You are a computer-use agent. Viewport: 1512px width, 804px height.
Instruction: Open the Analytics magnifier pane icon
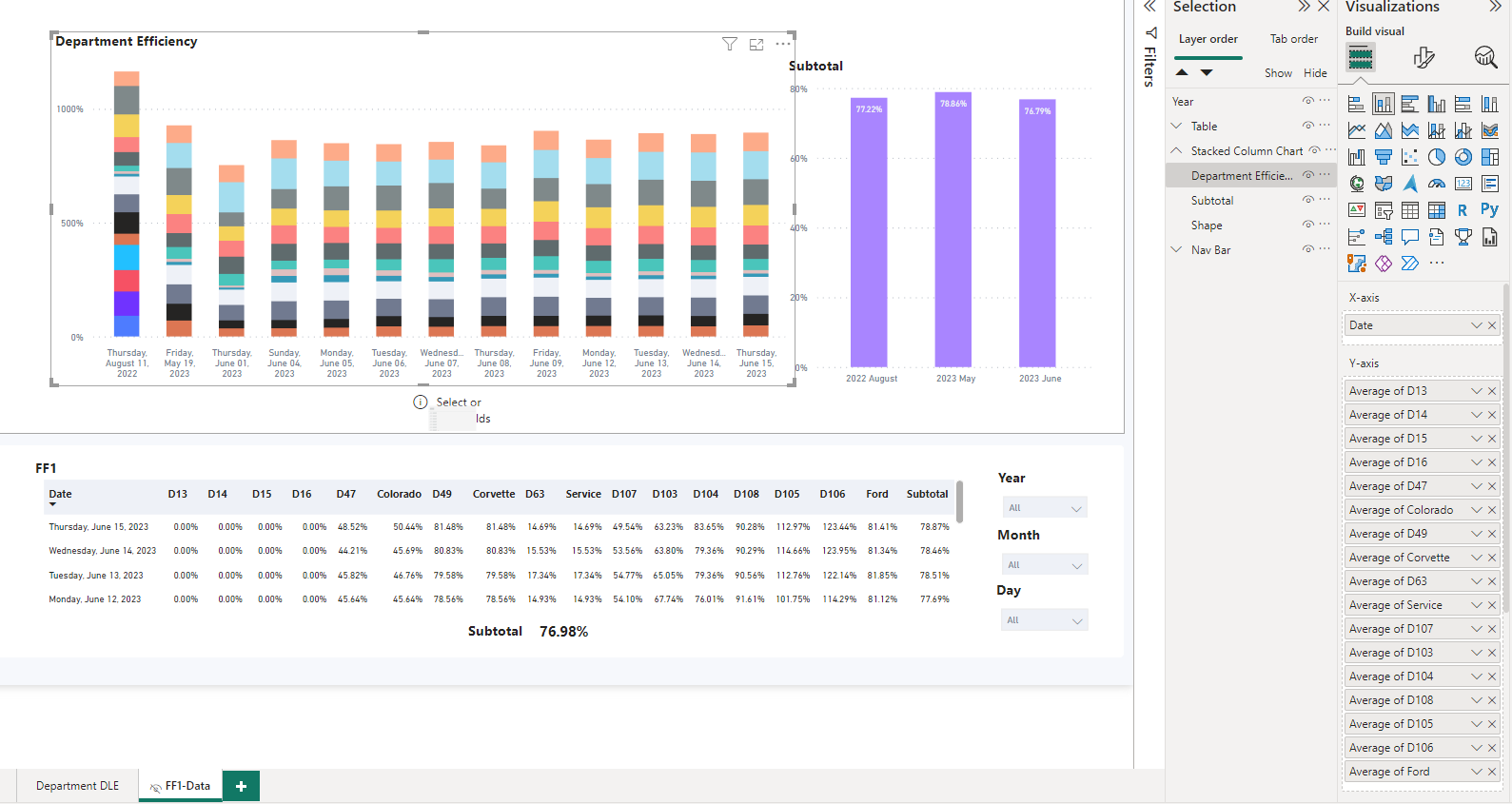1485,58
